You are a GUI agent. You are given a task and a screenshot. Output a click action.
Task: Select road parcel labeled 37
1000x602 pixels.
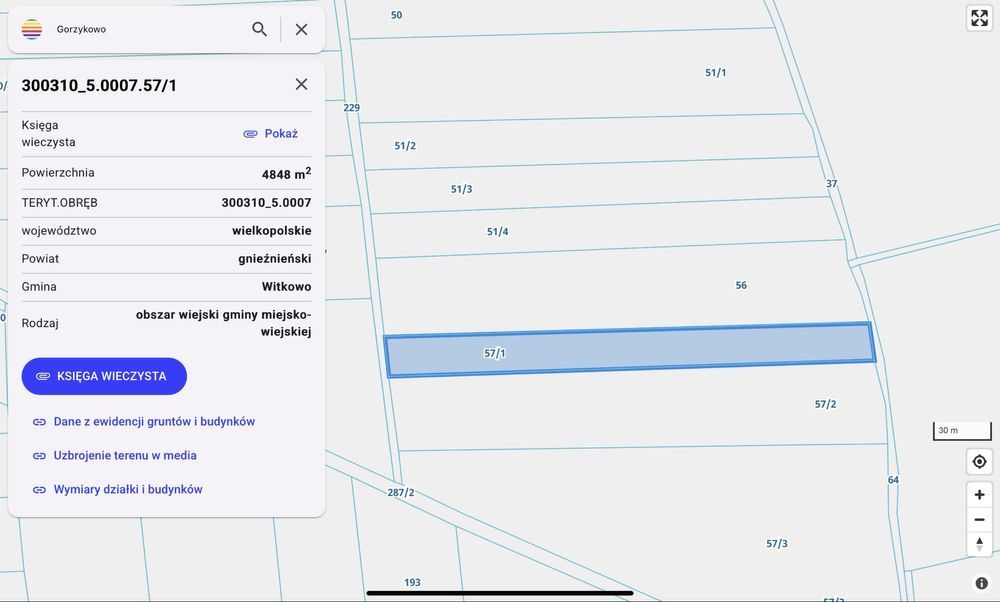(x=832, y=184)
